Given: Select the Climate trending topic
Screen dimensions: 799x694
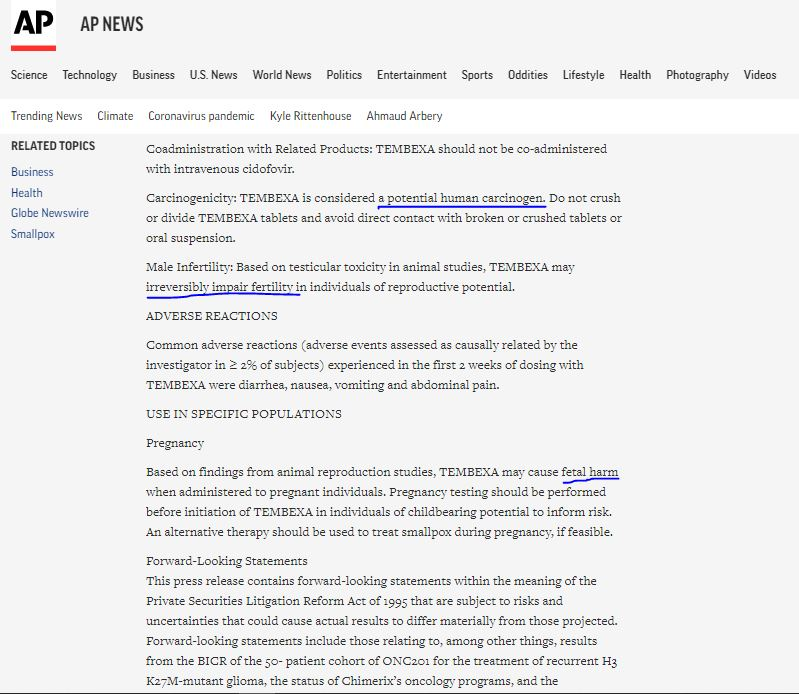Looking at the screenshot, I should click(115, 116).
